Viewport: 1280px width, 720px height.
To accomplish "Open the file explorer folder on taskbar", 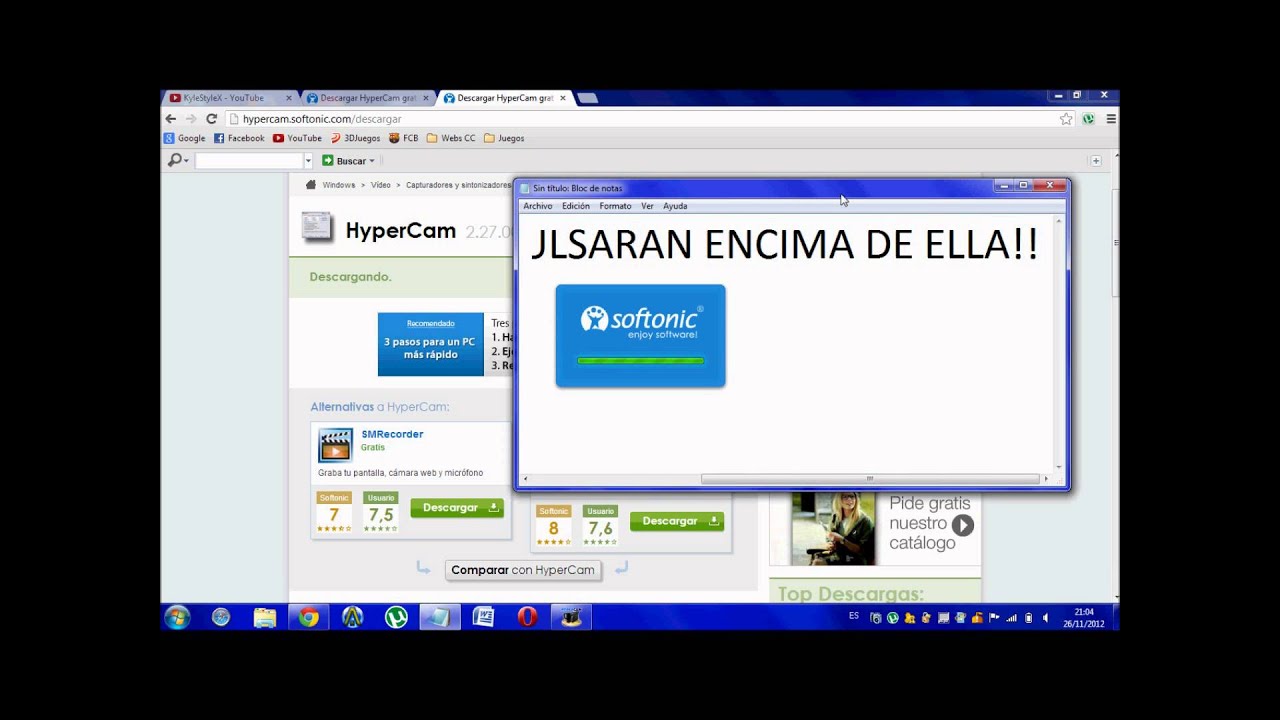I will tap(265, 617).
